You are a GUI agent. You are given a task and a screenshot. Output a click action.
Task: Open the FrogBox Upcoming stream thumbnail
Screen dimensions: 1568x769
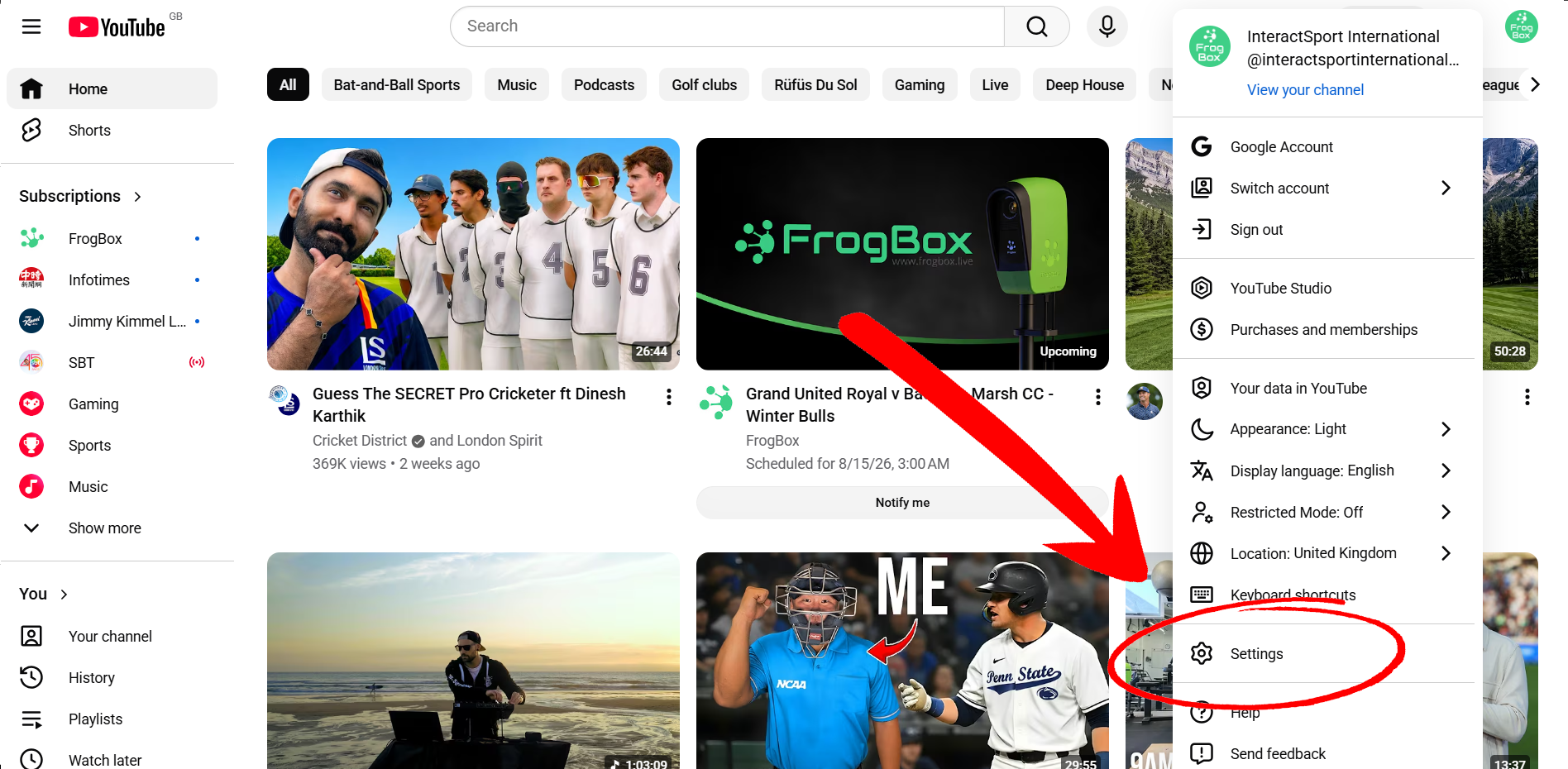point(902,254)
